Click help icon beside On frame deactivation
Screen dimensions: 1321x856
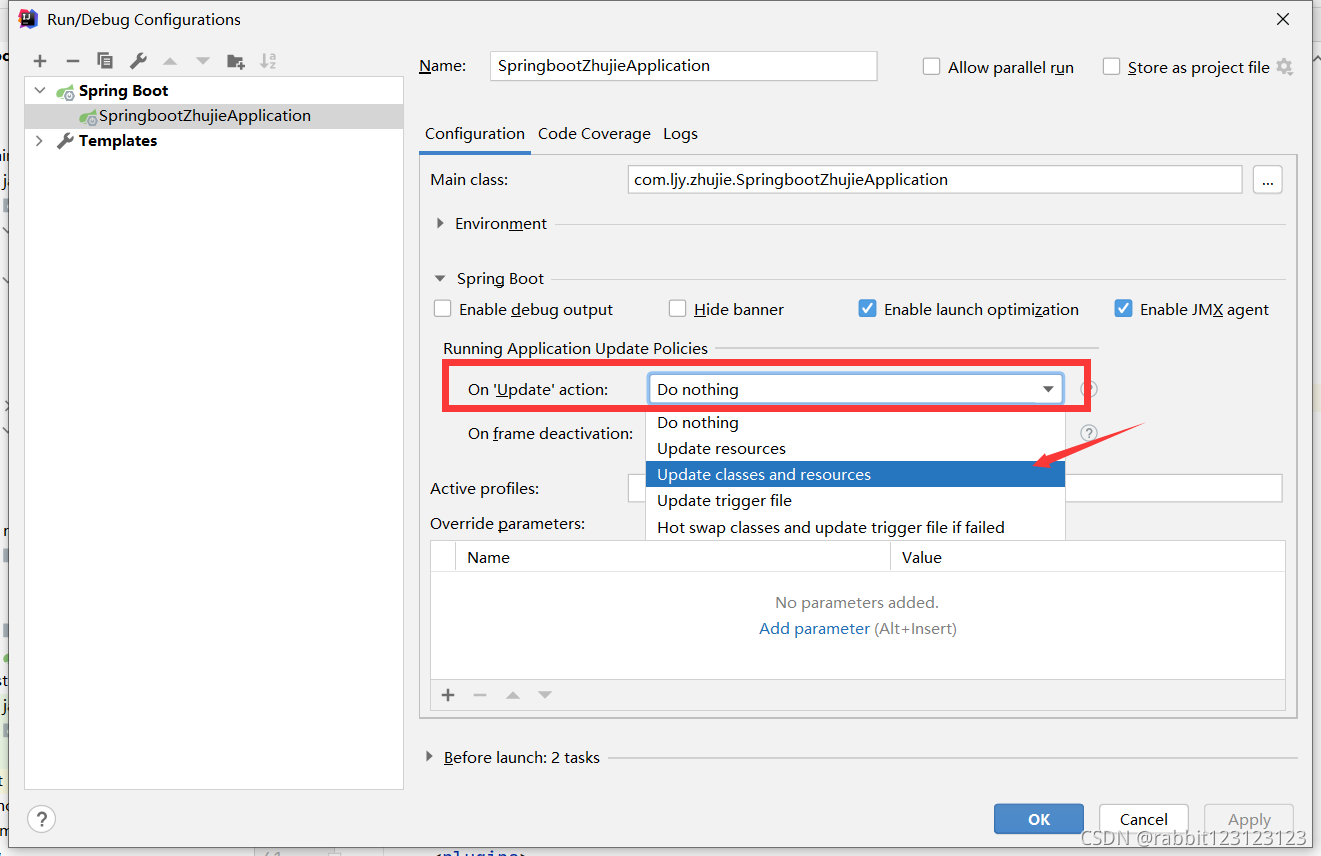click(x=1089, y=433)
